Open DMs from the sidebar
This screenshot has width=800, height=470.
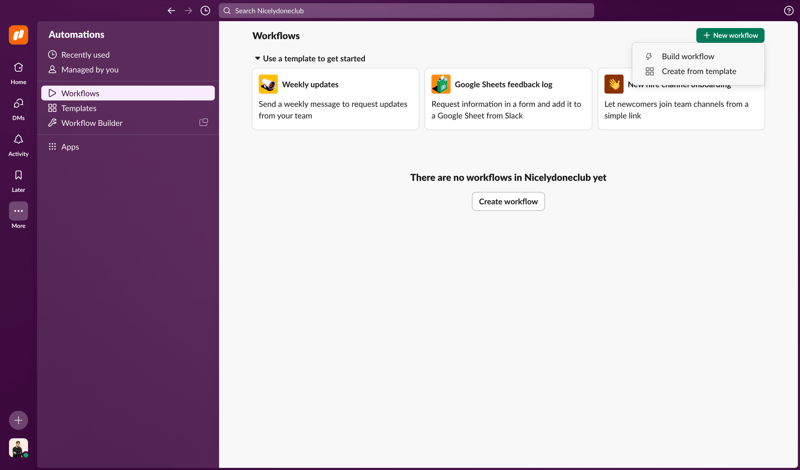pyautogui.click(x=18, y=109)
